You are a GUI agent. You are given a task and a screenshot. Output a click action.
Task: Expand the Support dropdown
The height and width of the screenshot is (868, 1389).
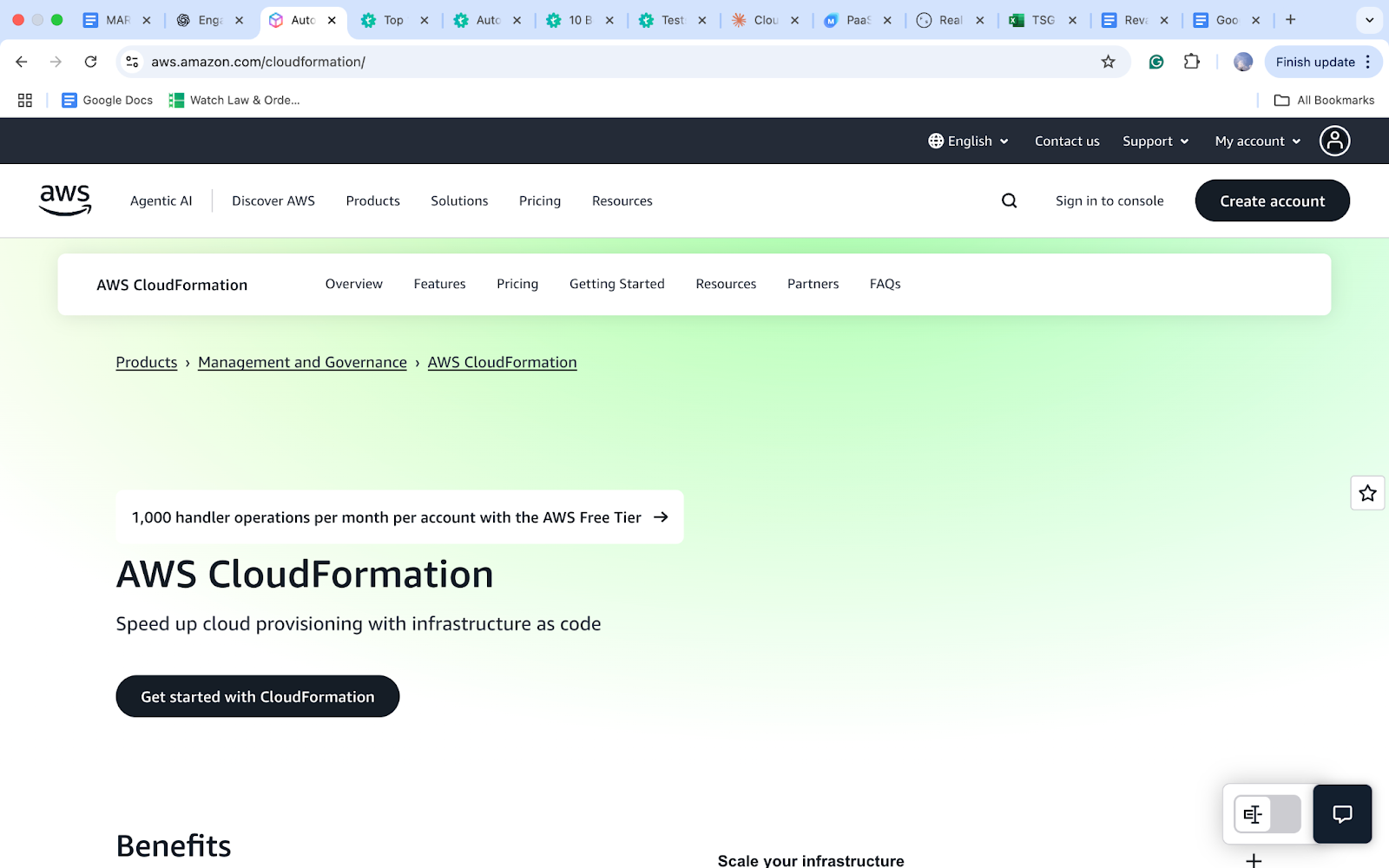click(1155, 141)
